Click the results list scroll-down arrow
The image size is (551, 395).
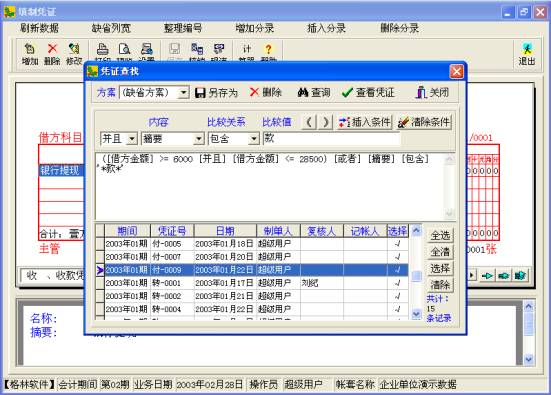[416, 313]
